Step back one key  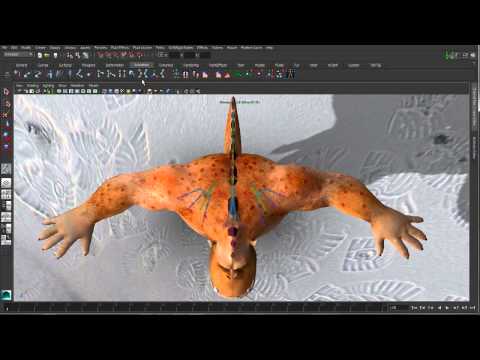pos(423,308)
